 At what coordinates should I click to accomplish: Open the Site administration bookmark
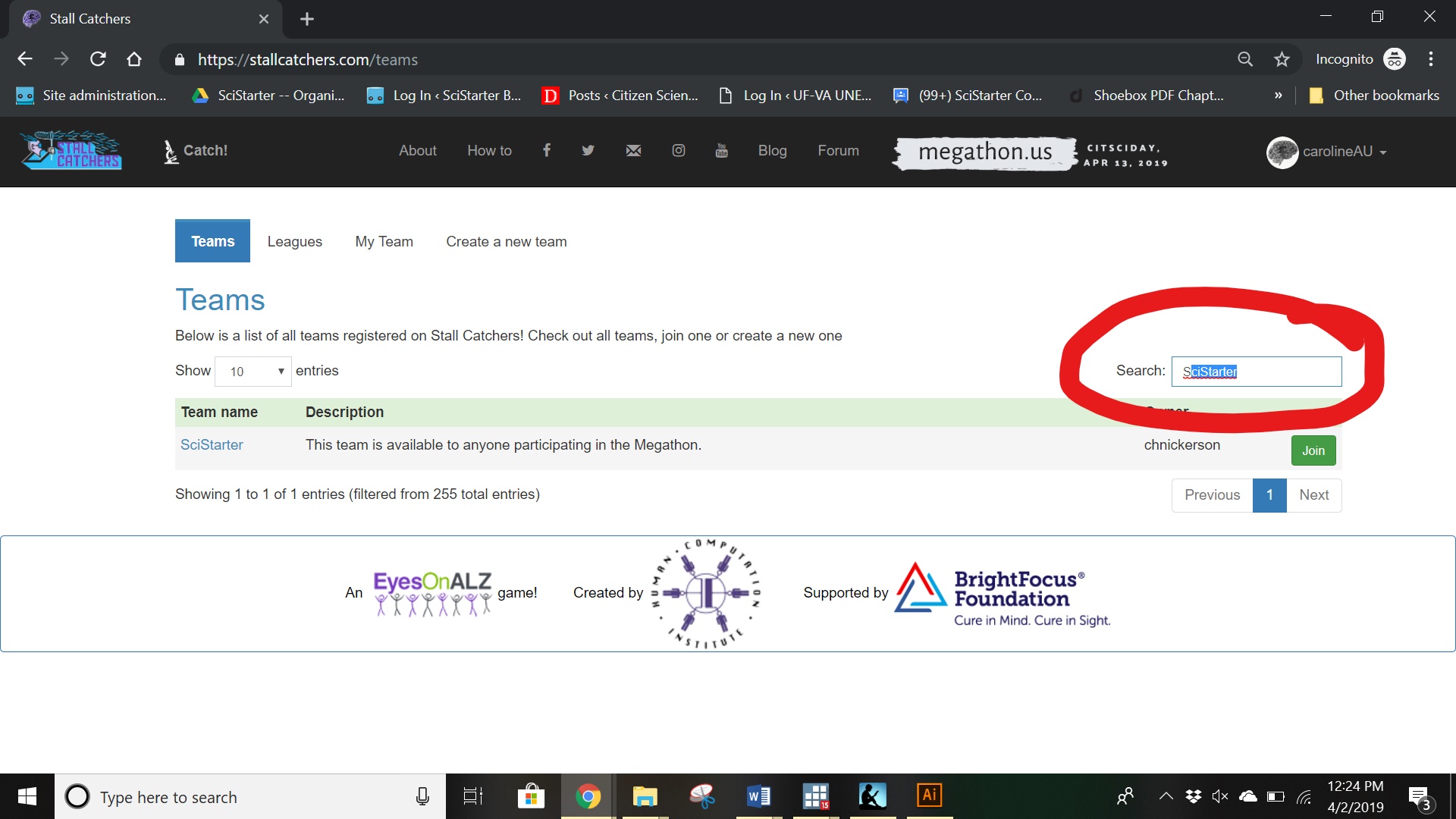pyautogui.click(x=91, y=96)
